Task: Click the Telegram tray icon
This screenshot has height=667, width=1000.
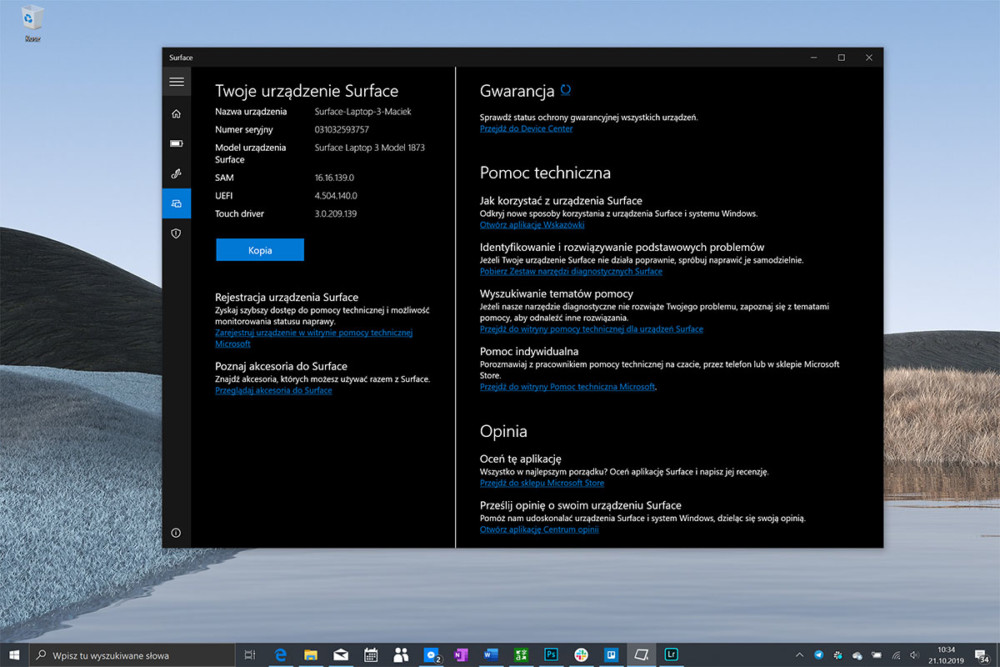Action: (x=818, y=655)
